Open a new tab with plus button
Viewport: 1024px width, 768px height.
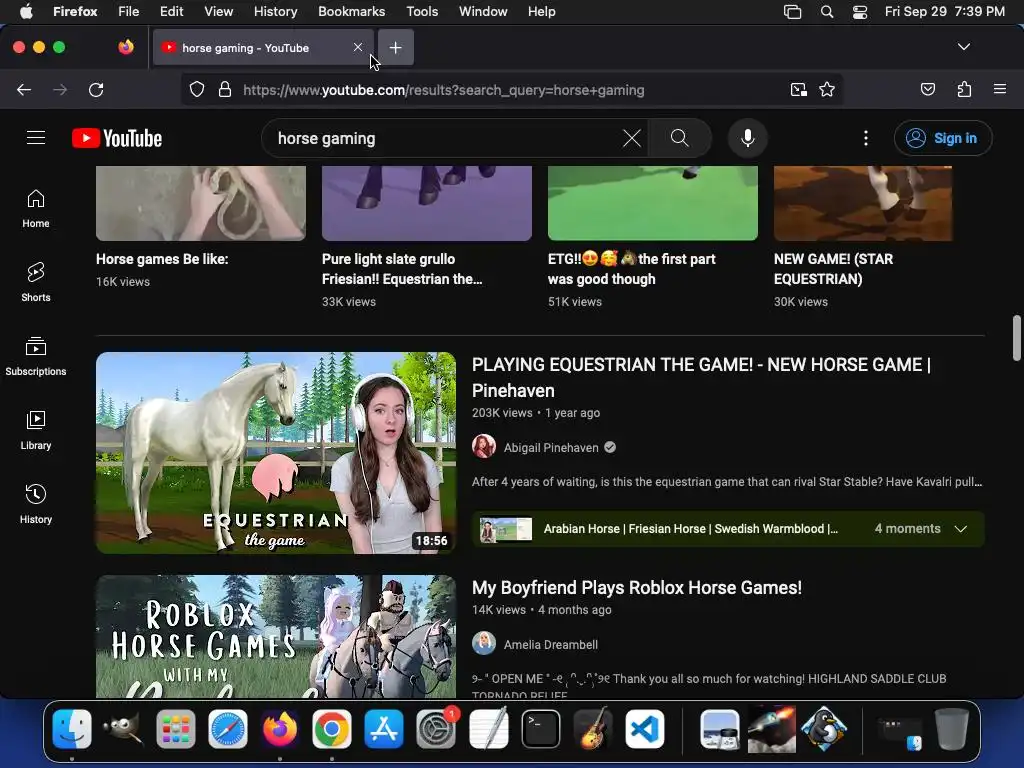coord(395,48)
